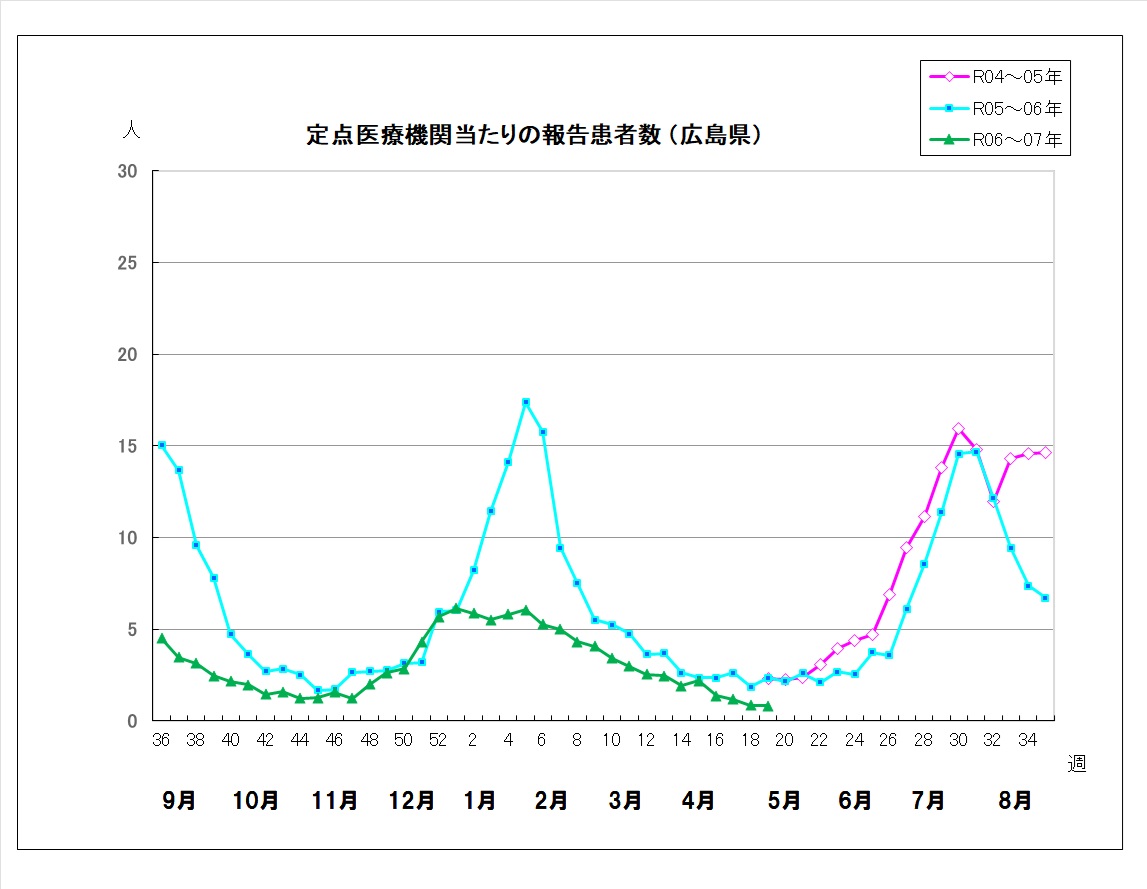Click week label 36 on x-axis
This screenshot has height=889, width=1147.
click(x=161, y=740)
